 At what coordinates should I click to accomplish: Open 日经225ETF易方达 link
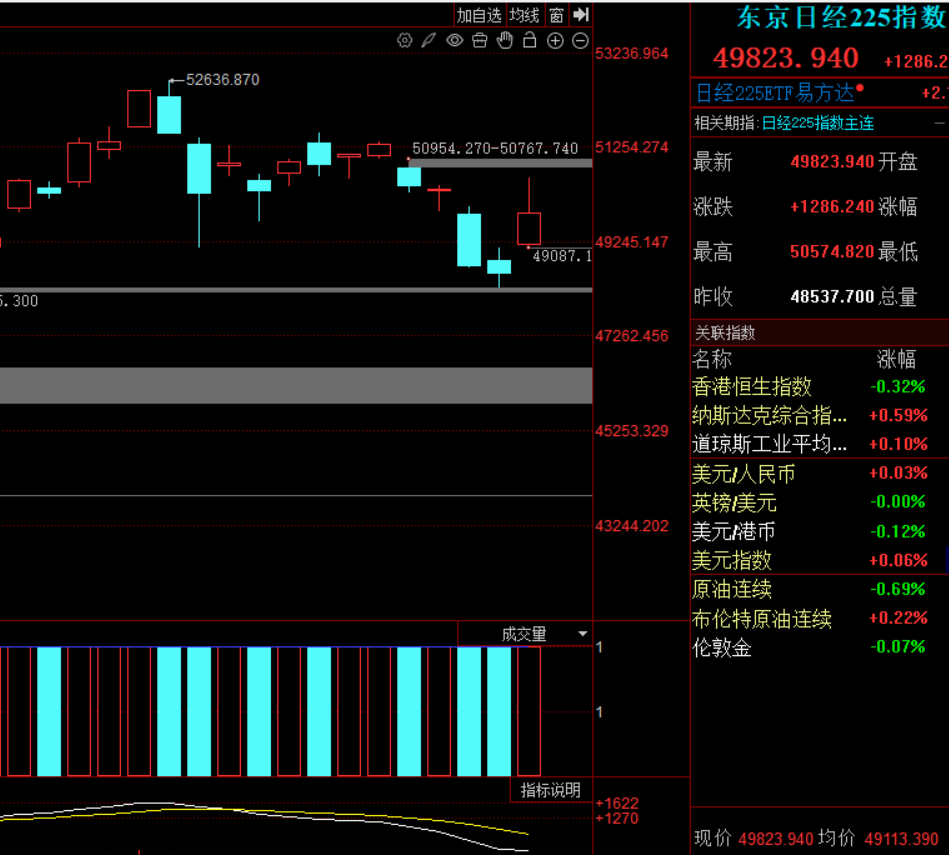(775, 93)
